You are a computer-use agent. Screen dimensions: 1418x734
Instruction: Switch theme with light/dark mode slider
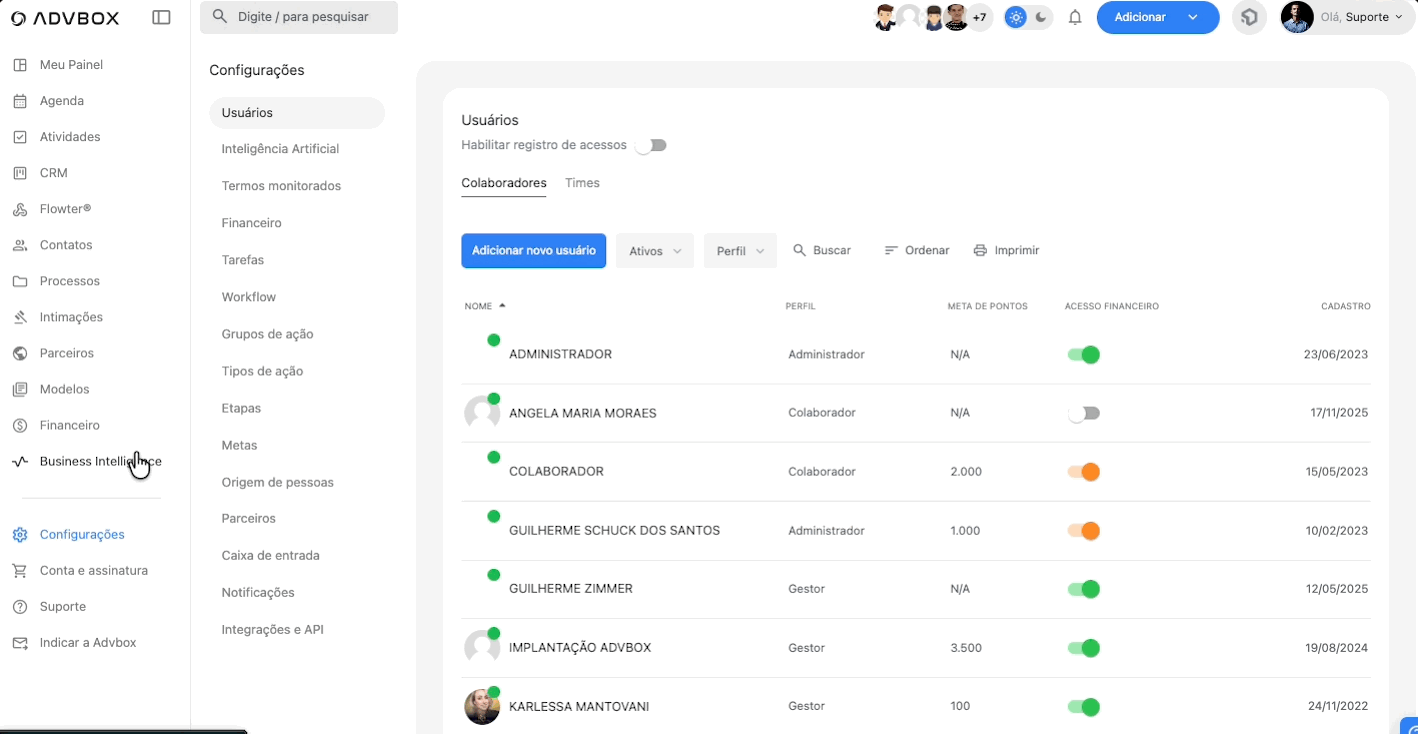point(1028,17)
